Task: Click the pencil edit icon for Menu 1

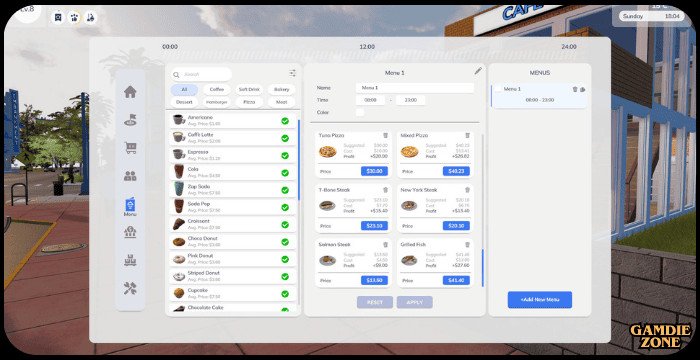Action: click(478, 71)
